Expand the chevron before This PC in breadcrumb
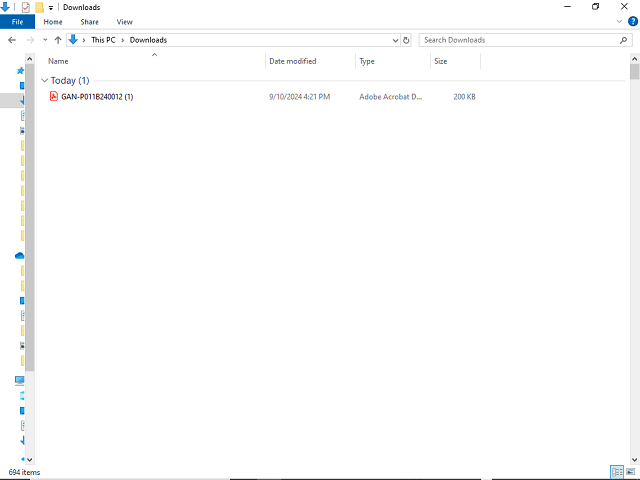 (84, 40)
